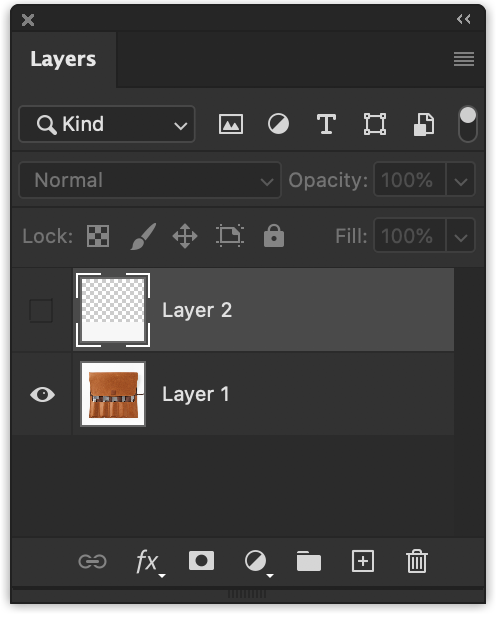Prevent auto-nesting into artboards icon

230,236
